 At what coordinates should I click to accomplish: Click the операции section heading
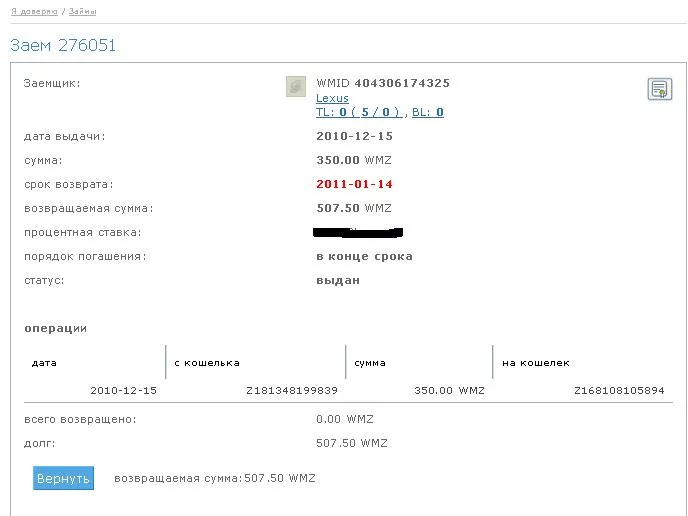[56, 328]
